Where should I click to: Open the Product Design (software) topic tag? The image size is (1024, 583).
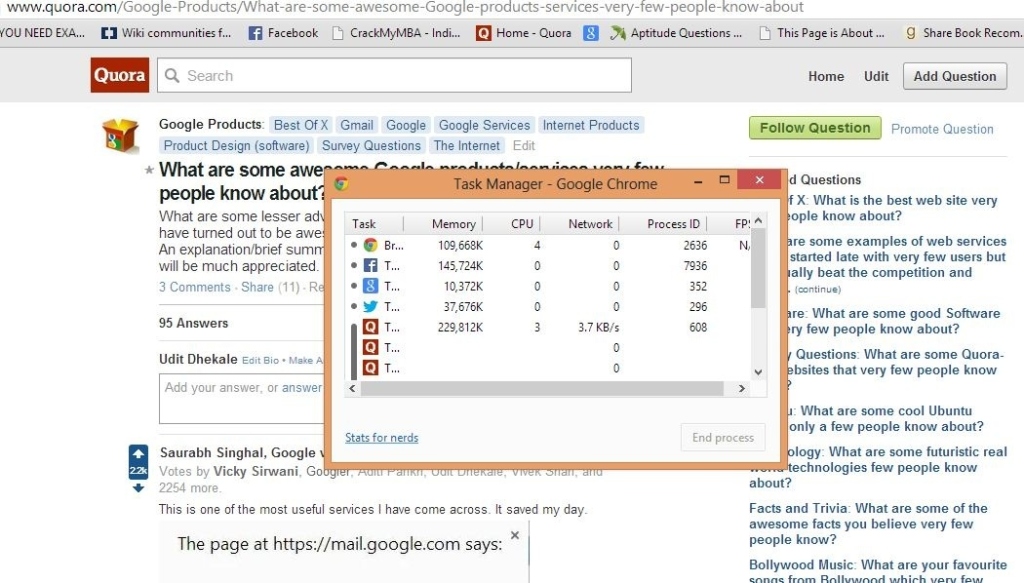click(x=236, y=145)
